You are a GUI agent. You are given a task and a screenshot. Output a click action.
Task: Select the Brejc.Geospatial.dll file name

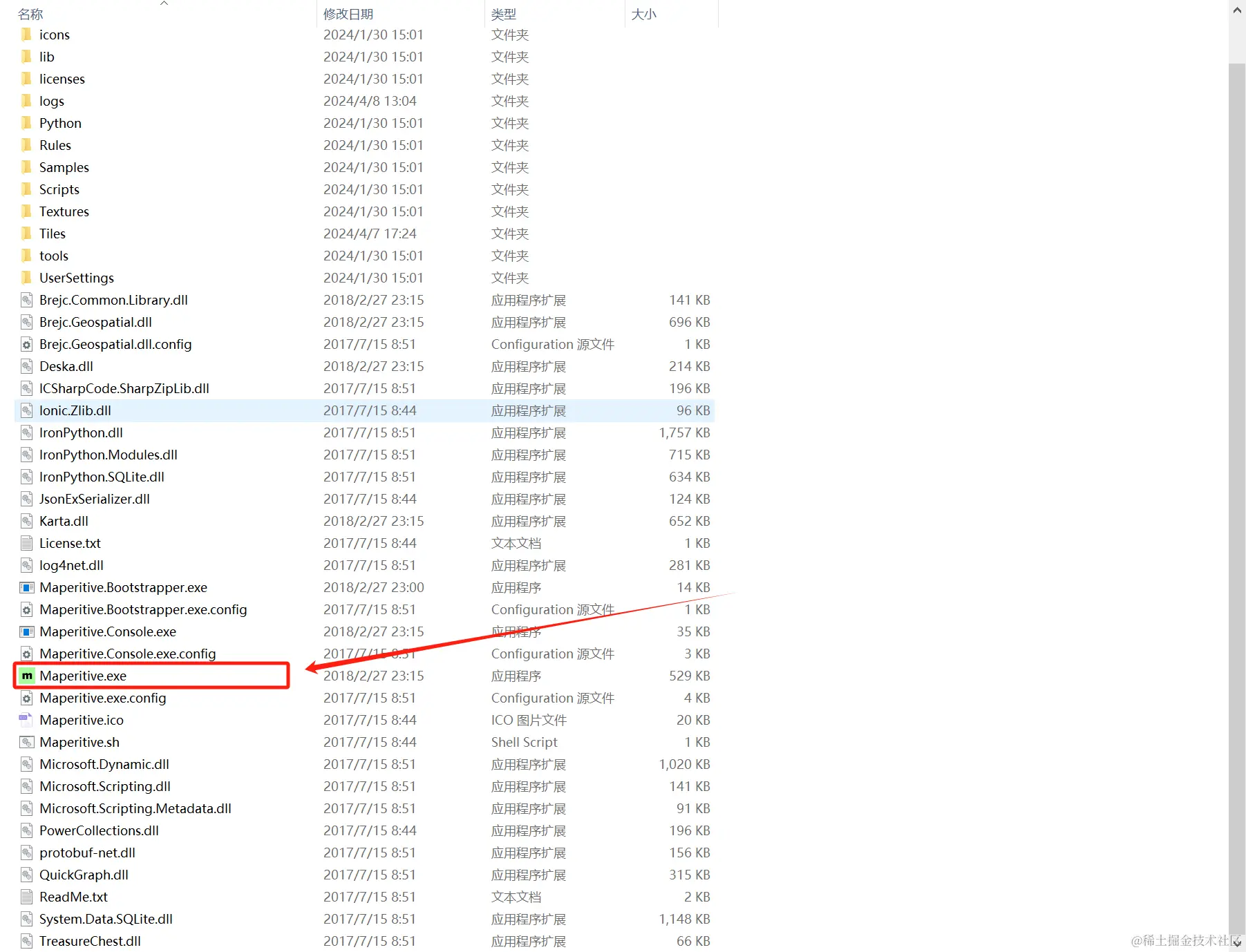tap(95, 322)
